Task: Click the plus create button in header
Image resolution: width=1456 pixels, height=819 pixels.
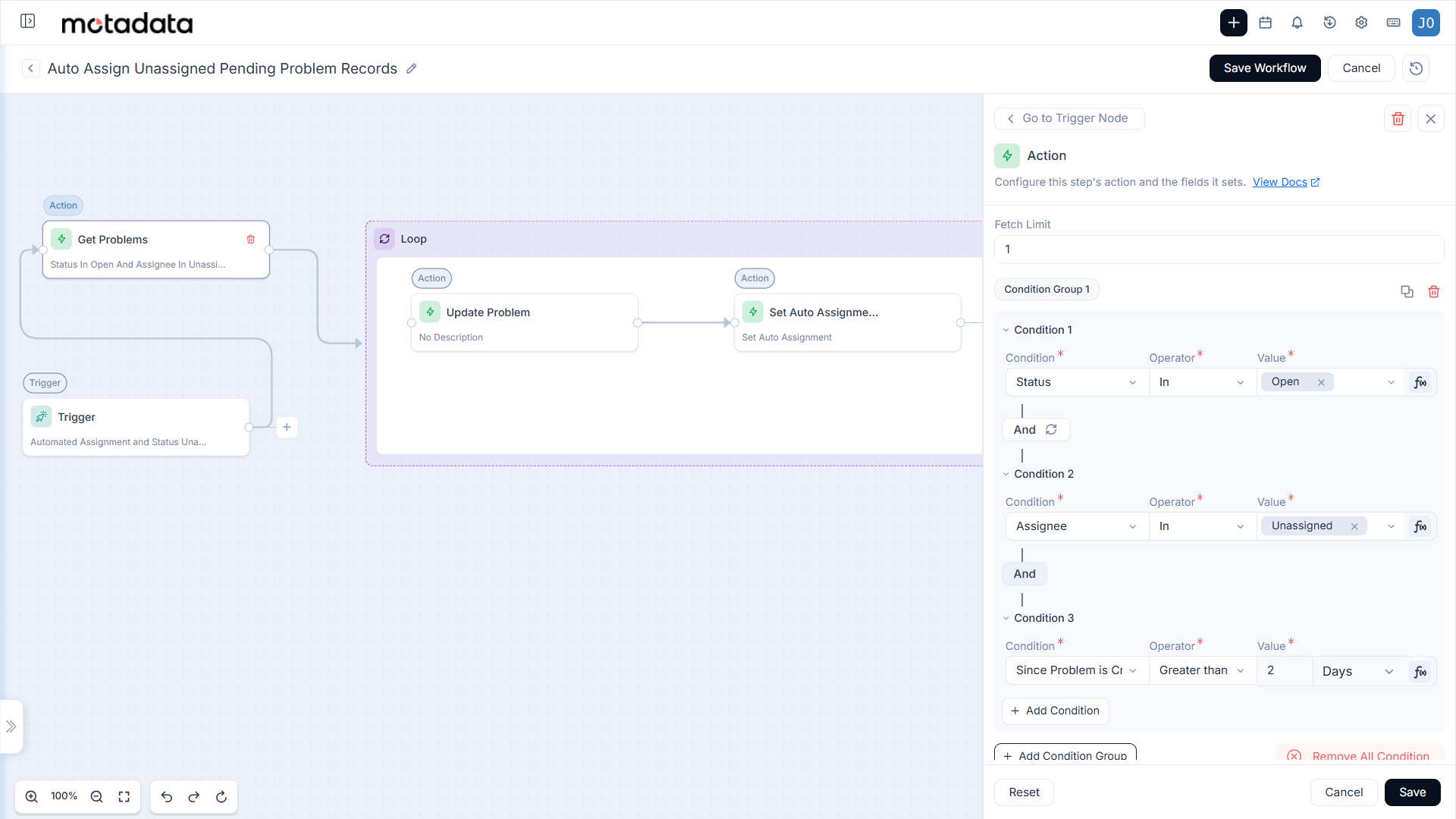Action: point(1233,23)
